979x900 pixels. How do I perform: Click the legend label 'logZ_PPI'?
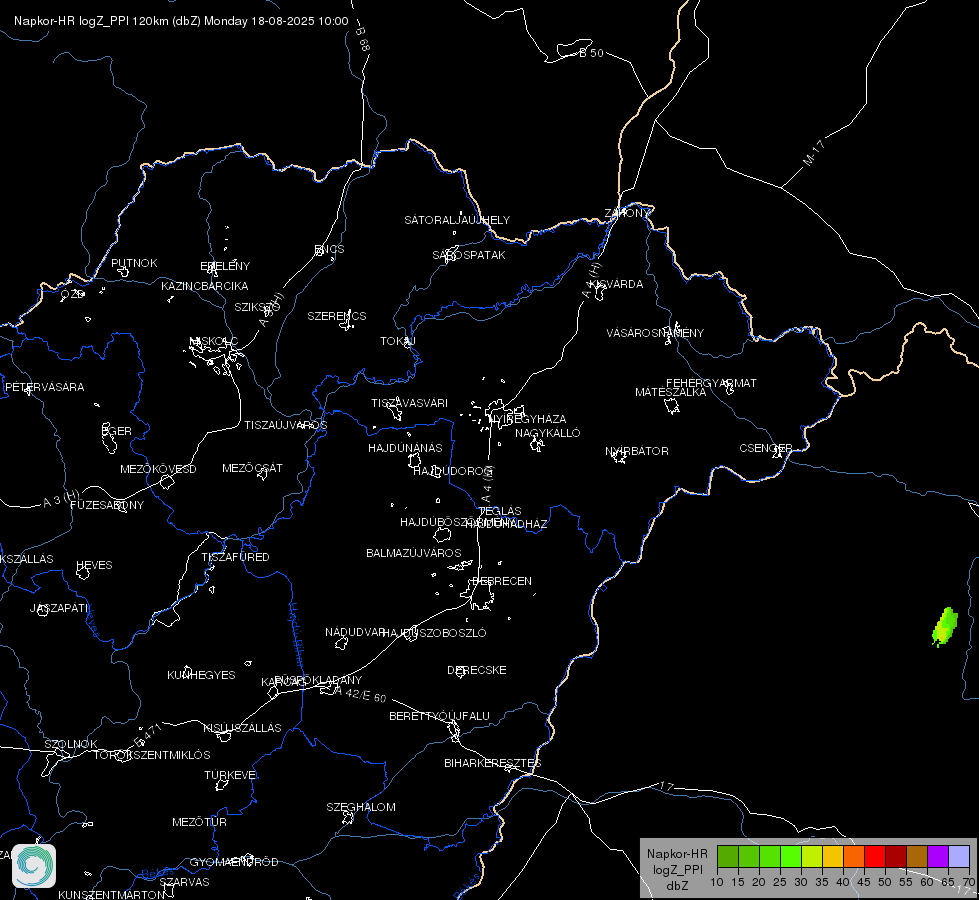677,869
